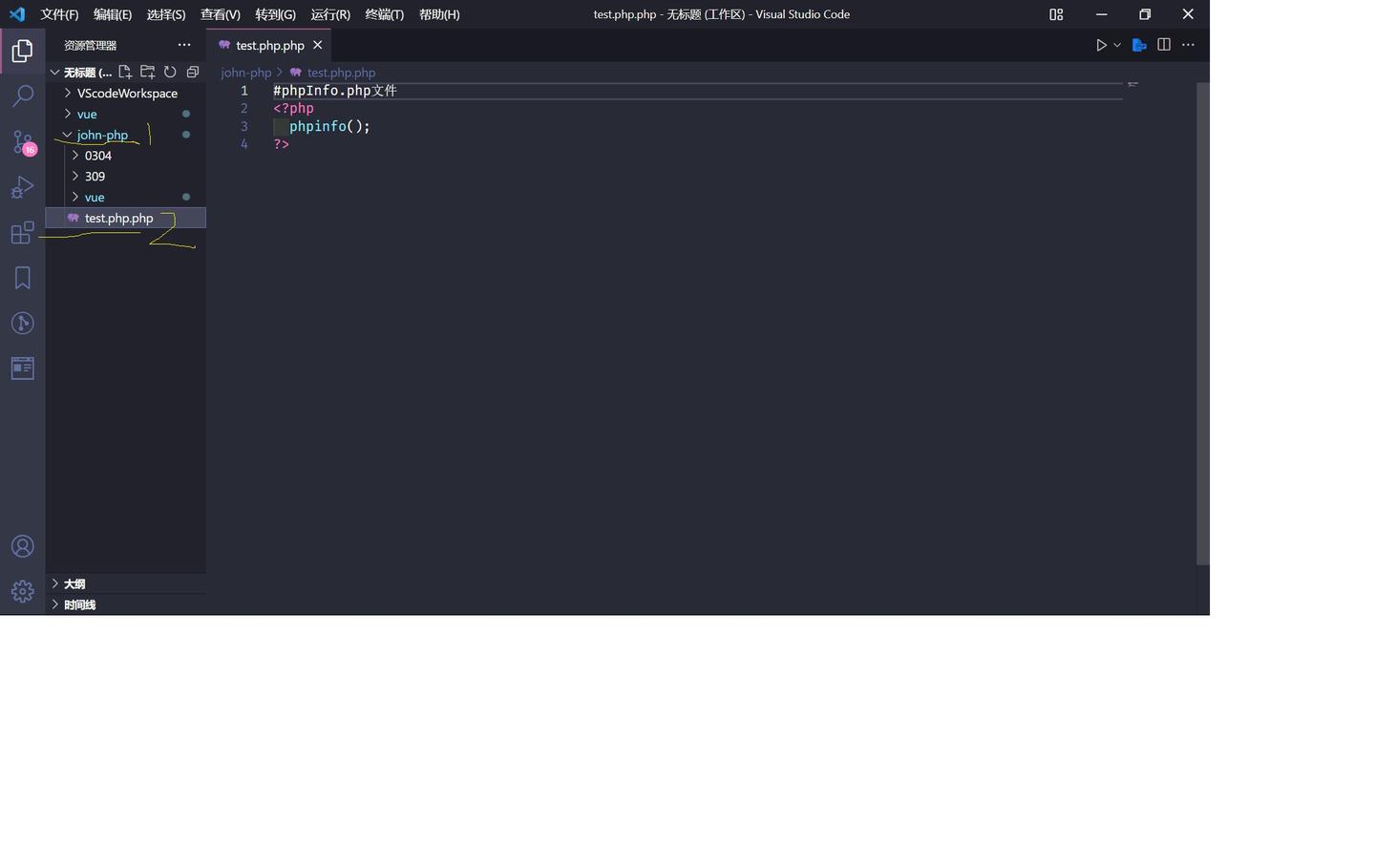Collapse all folders in Explorer
Viewport: 1375px width, 868px height.
click(193, 72)
